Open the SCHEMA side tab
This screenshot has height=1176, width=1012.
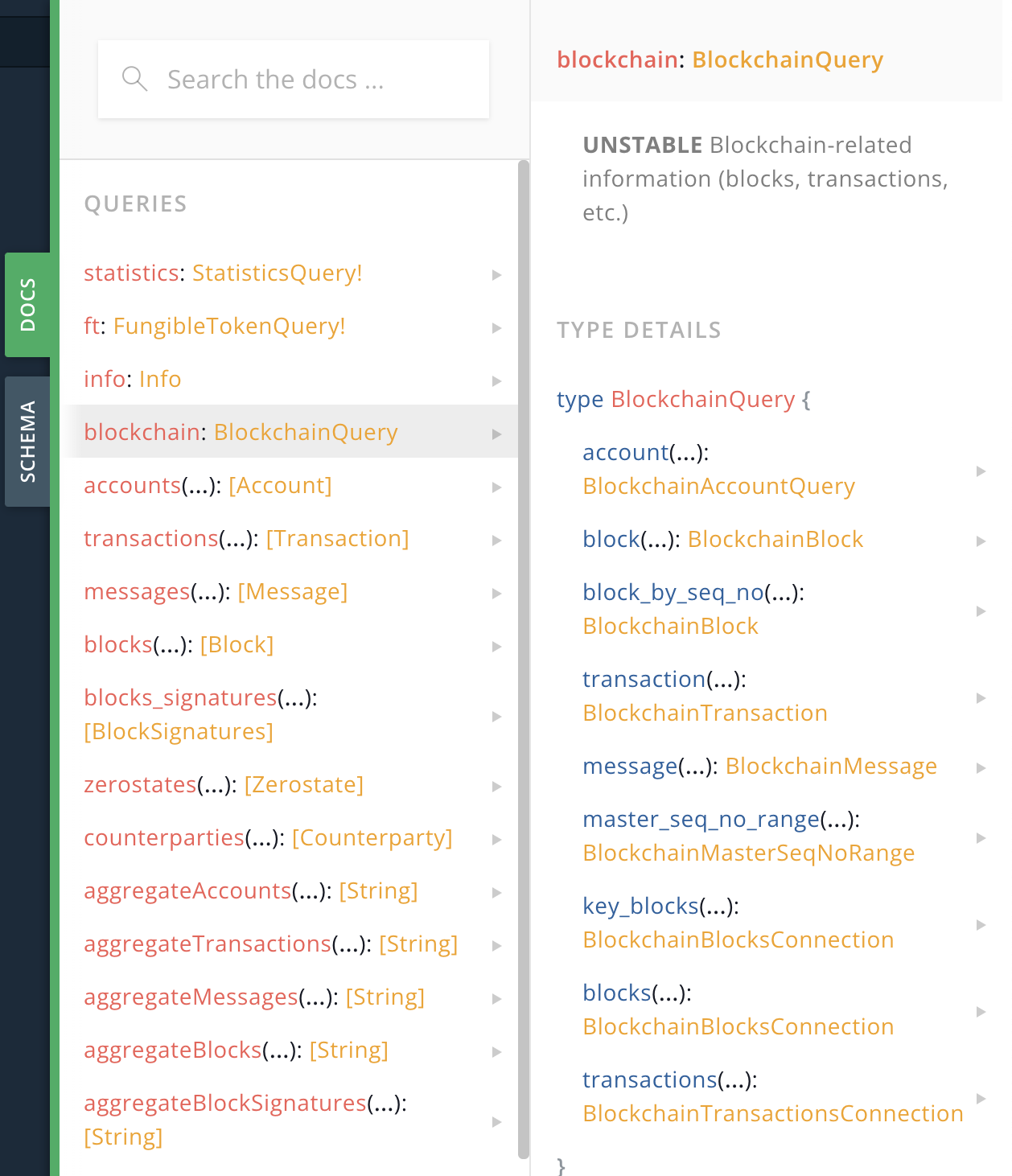tap(27, 442)
